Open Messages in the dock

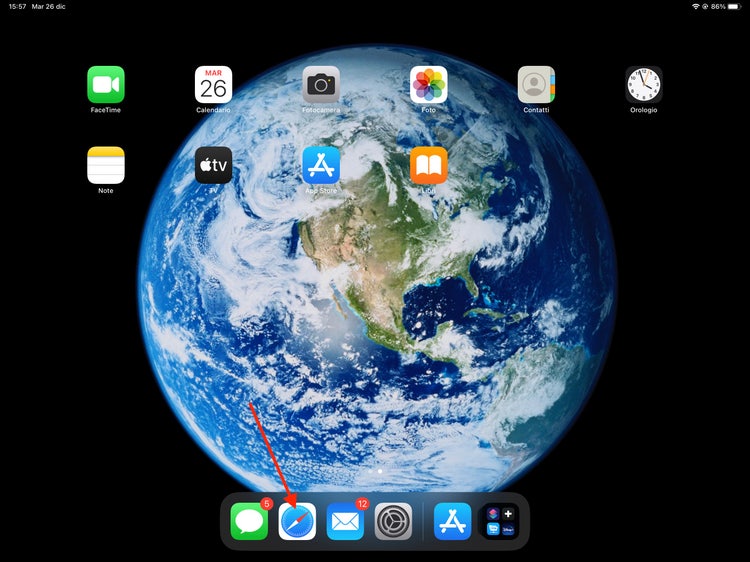pos(249,521)
